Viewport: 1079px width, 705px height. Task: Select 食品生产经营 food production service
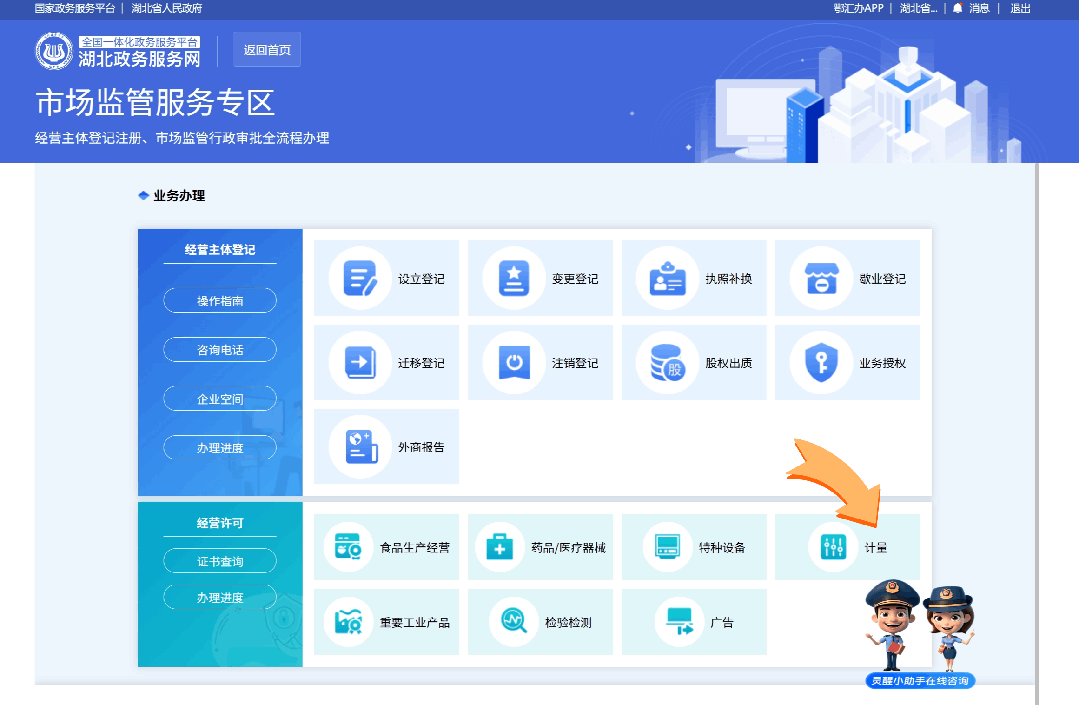[x=386, y=547]
